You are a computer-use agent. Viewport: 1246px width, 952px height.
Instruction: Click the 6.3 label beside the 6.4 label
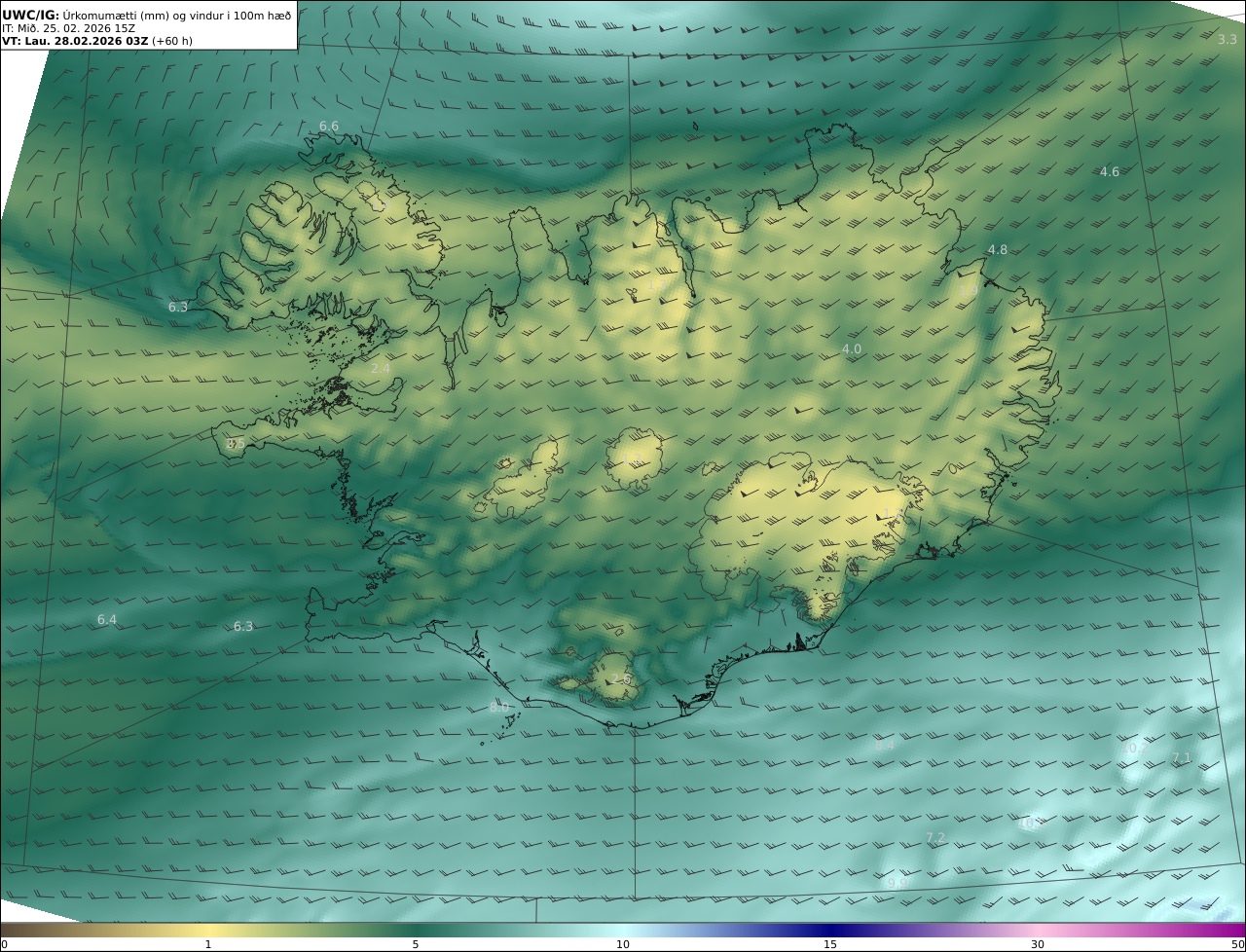tap(243, 627)
